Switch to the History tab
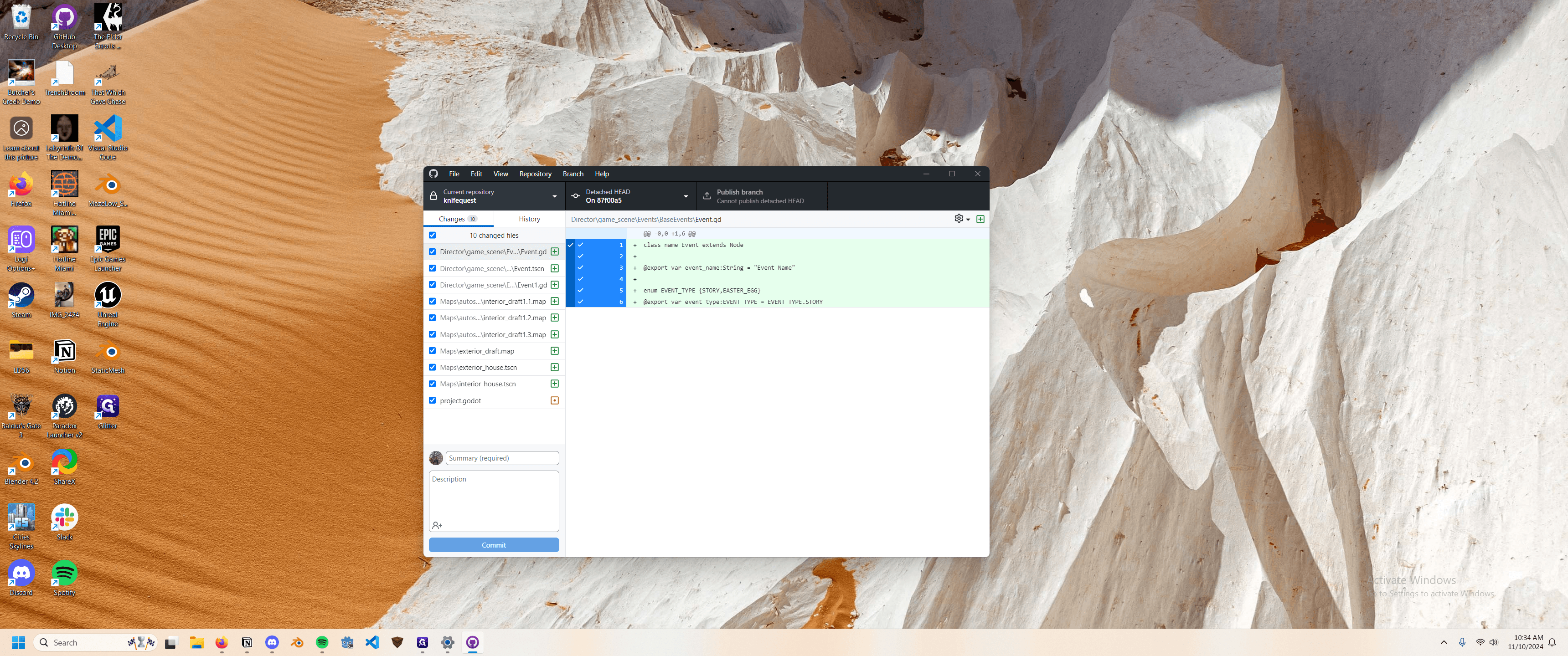This screenshot has width=1568, height=656. [x=529, y=219]
